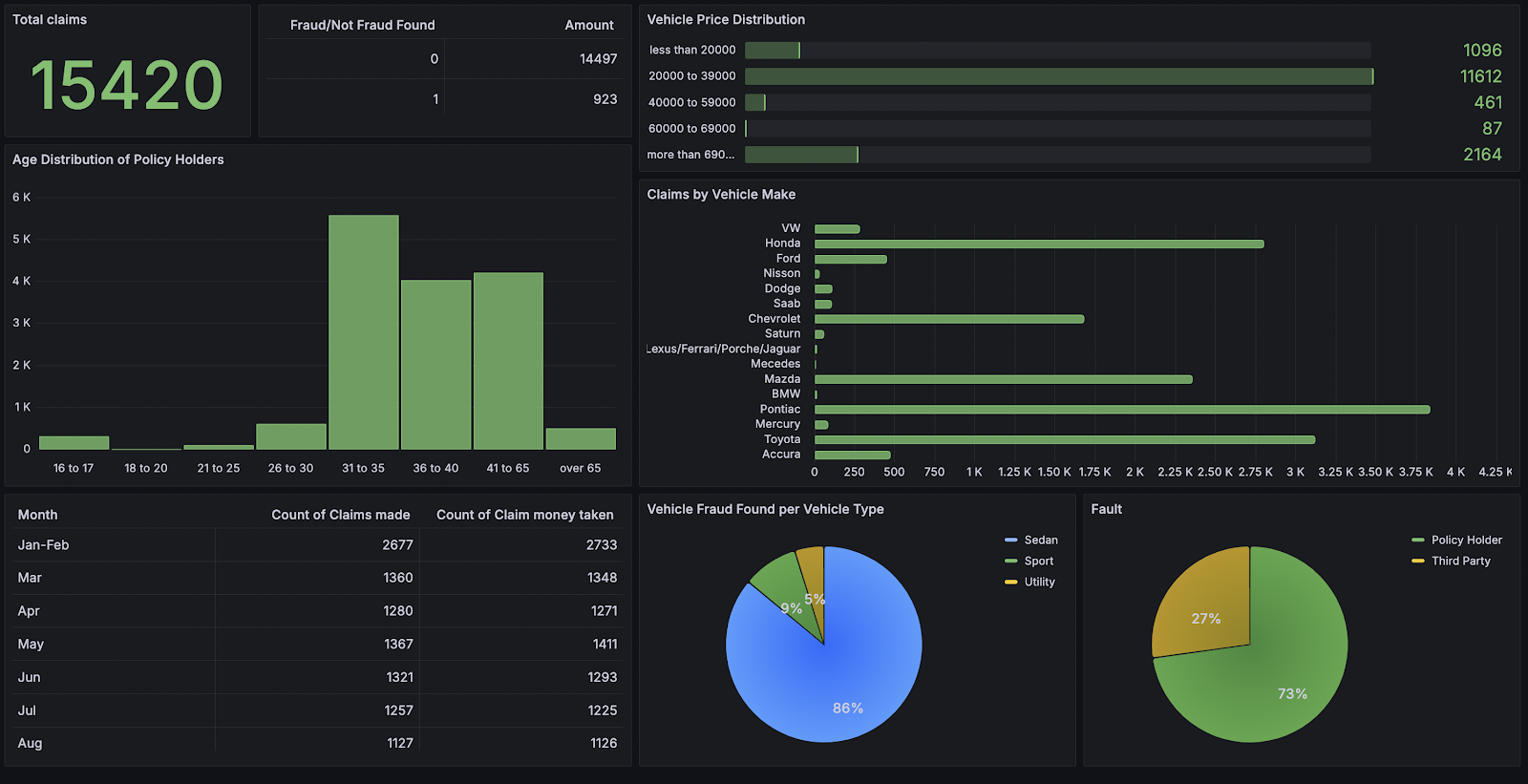Click the Pontiac bar in vehicle make chart
Viewport: 1528px width, 784px height.
click(1122, 410)
